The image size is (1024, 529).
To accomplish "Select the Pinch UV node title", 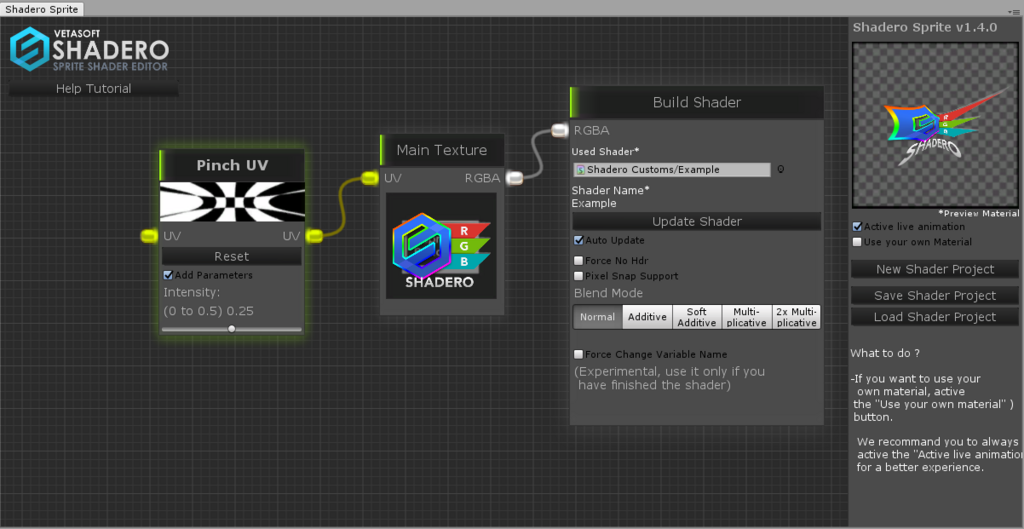I will (232, 165).
